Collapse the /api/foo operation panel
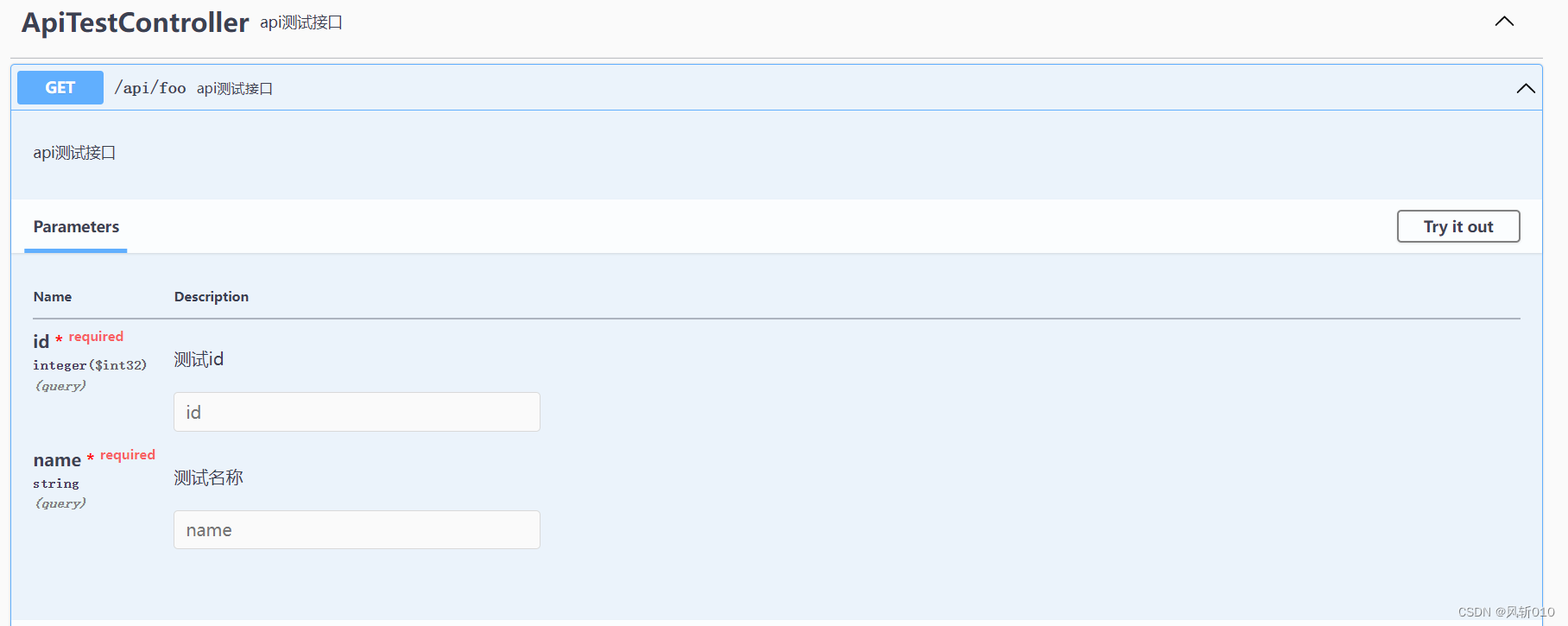This screenshot has width=1568, height=626. pyautogui.click(x=1526, y=87)
